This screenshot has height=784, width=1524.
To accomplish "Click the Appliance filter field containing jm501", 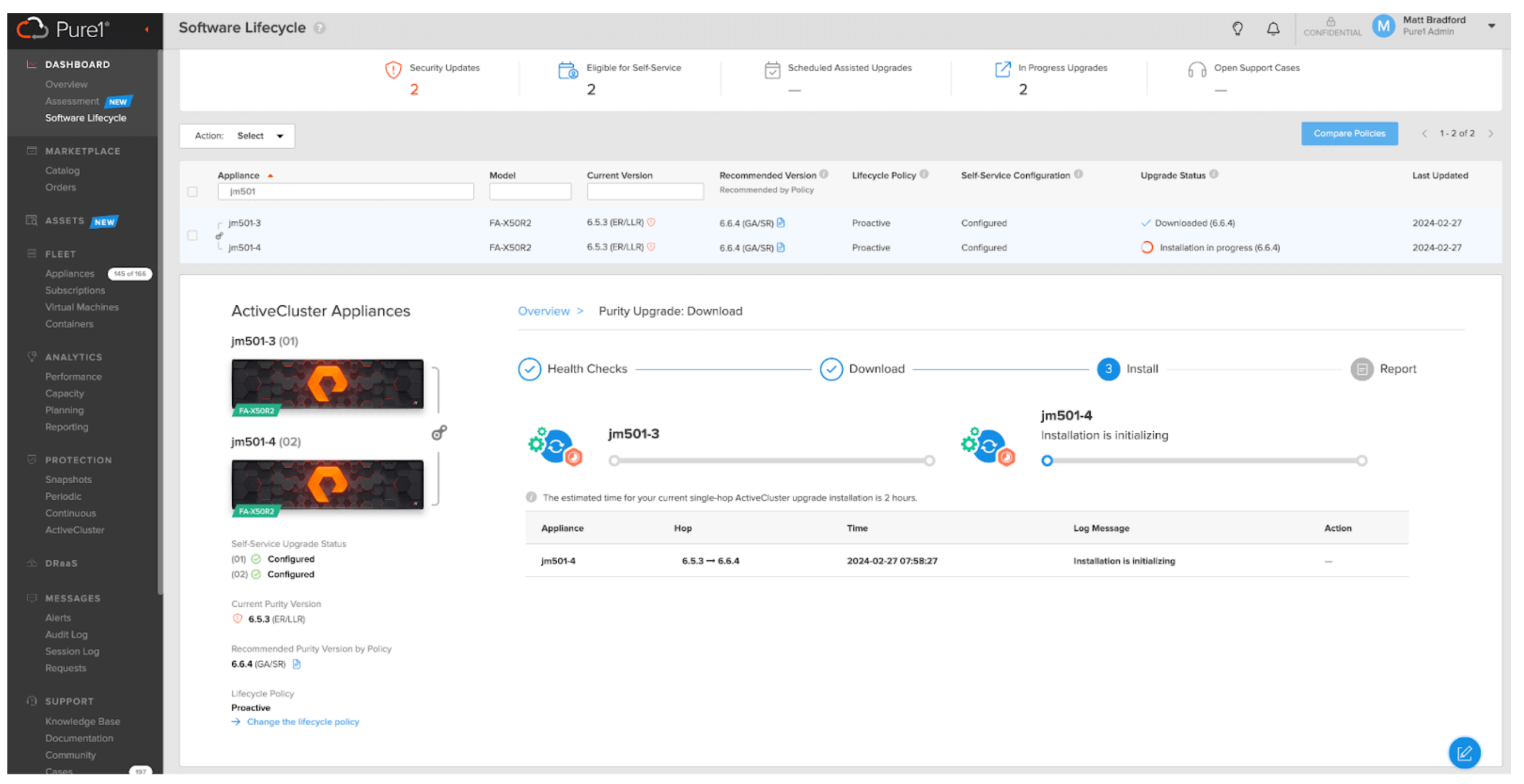I will click(x=346, y=192).
